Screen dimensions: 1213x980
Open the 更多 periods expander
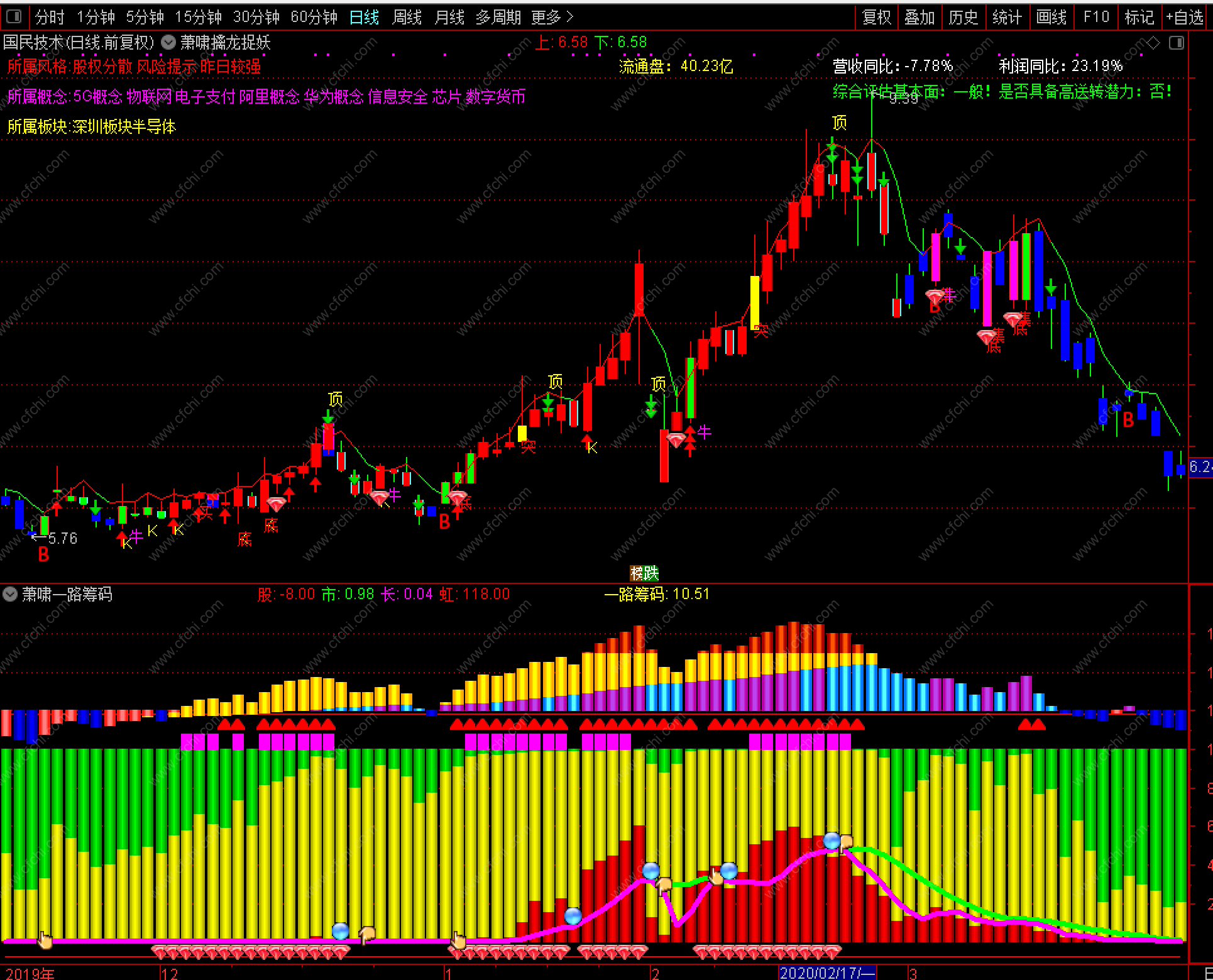tap(552, 17)
